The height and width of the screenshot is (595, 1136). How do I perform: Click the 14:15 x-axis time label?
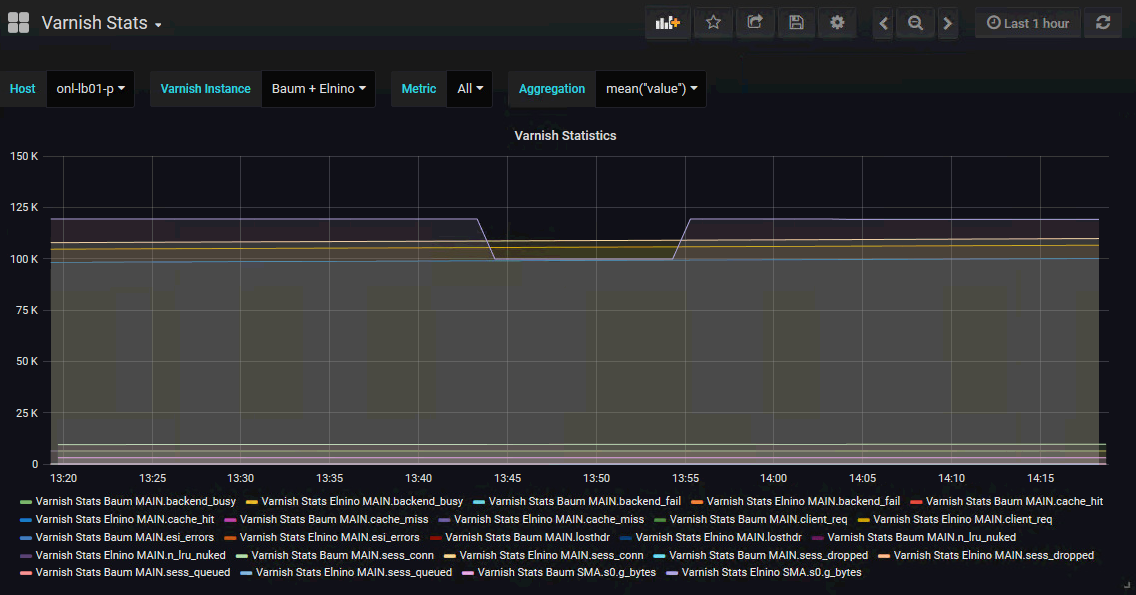pyautogui.click(x=1040, y=478)
